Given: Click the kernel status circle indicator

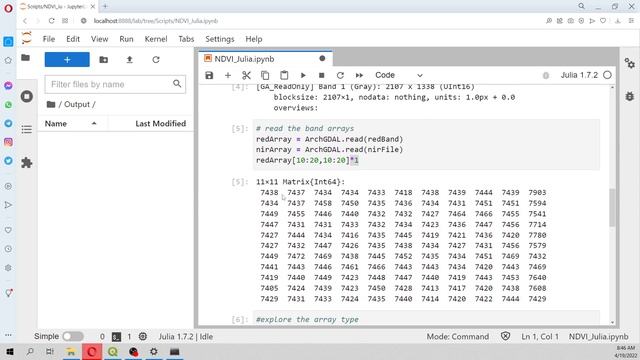Looking at the screenshot, I should 607,75.
